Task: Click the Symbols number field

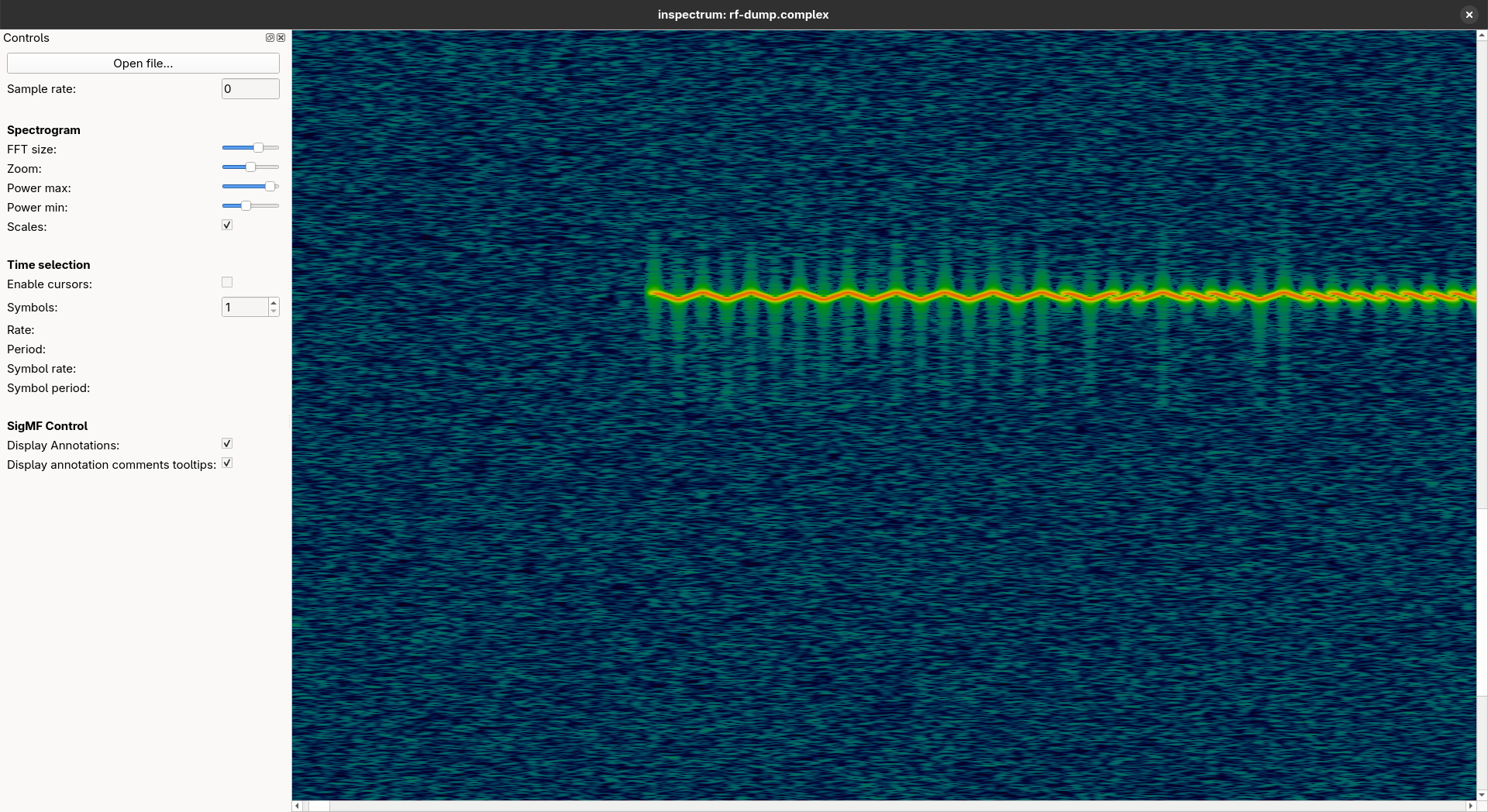Action: tap(244, 308)
